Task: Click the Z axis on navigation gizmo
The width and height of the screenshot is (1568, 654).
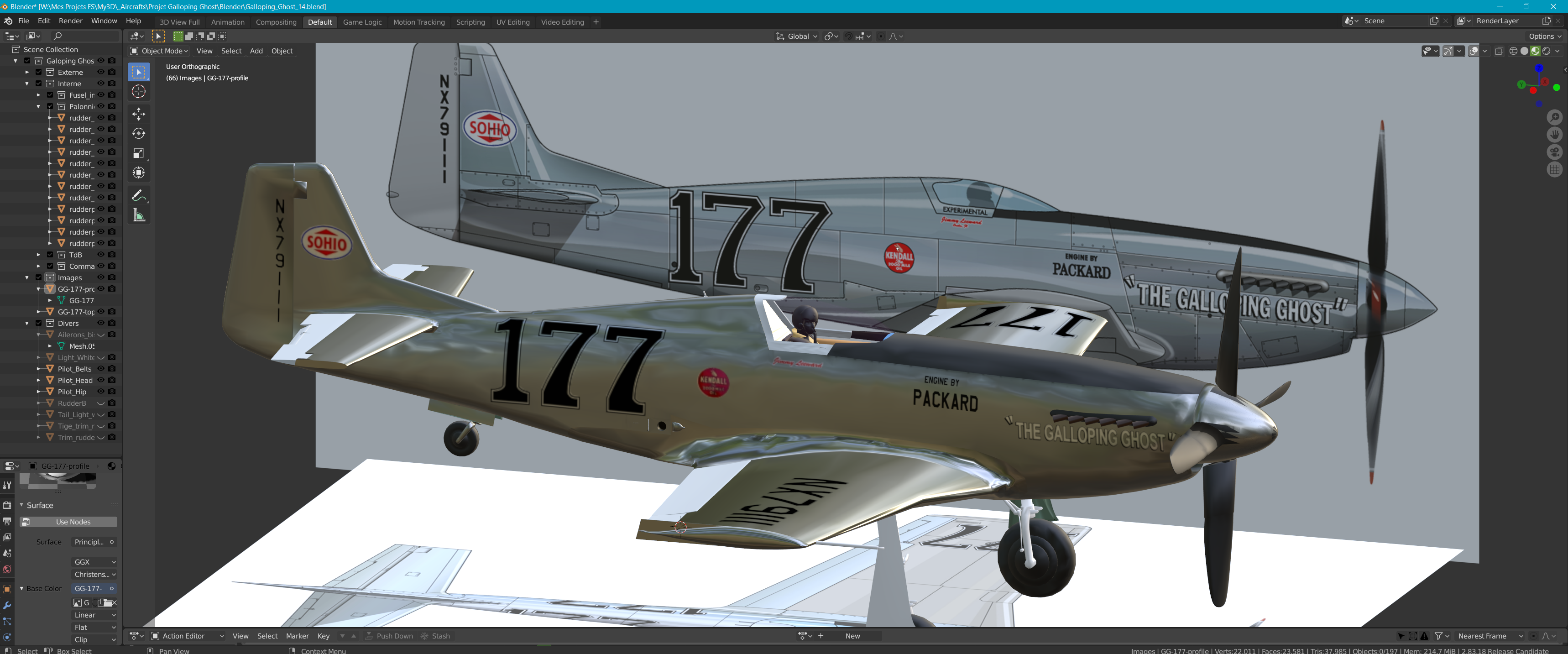Action: [1539, 69]
